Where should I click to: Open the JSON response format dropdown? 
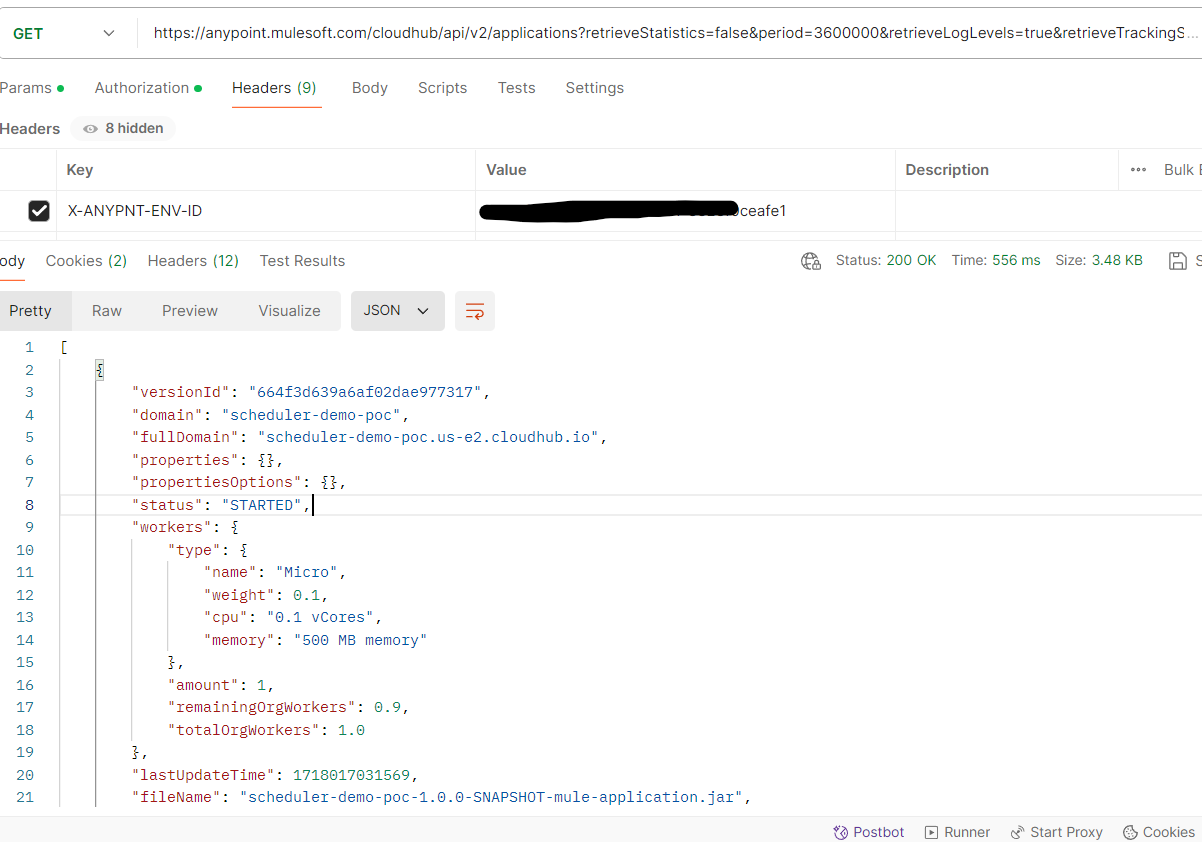[x=397, y=311]
